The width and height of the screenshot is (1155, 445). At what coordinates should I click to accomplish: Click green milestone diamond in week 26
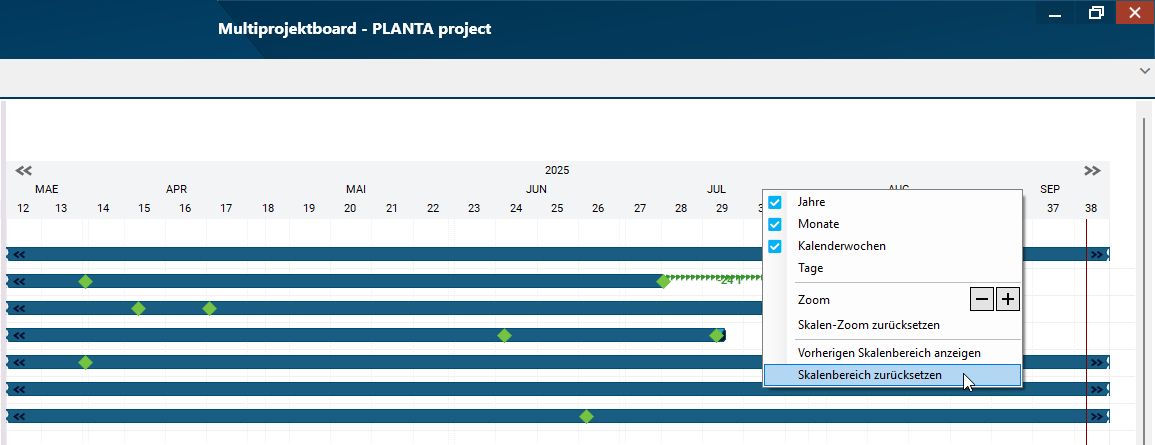click(x=586, y=416)
